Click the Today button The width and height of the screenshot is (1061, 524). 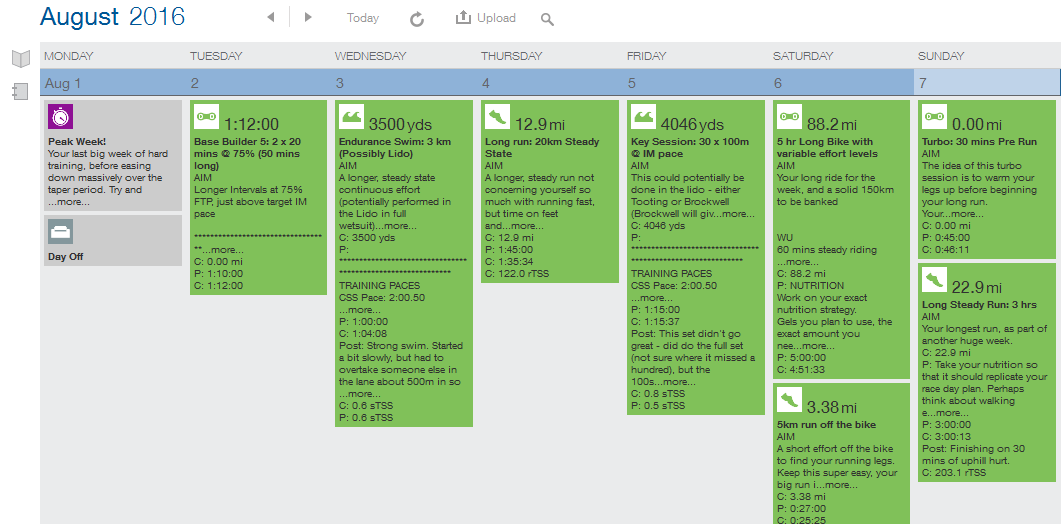click(x=362, y=18)
